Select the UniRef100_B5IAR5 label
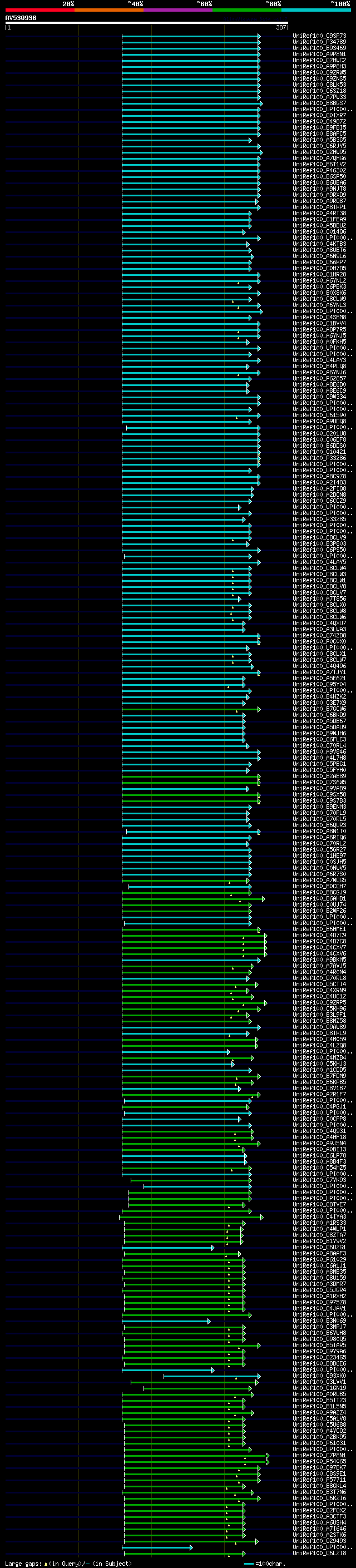 pos(319,1345)
